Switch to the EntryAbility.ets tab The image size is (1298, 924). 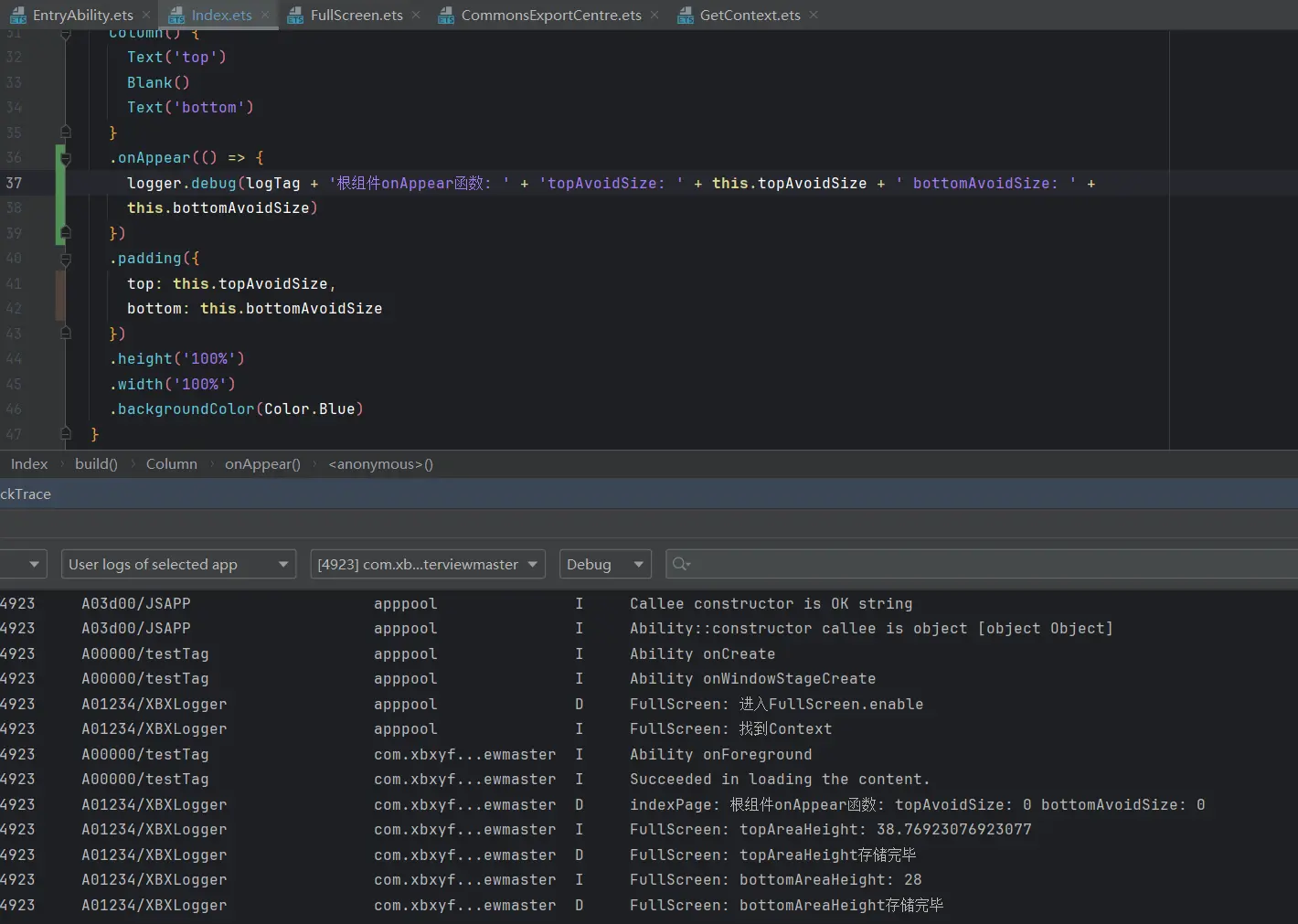pos(82,15)
